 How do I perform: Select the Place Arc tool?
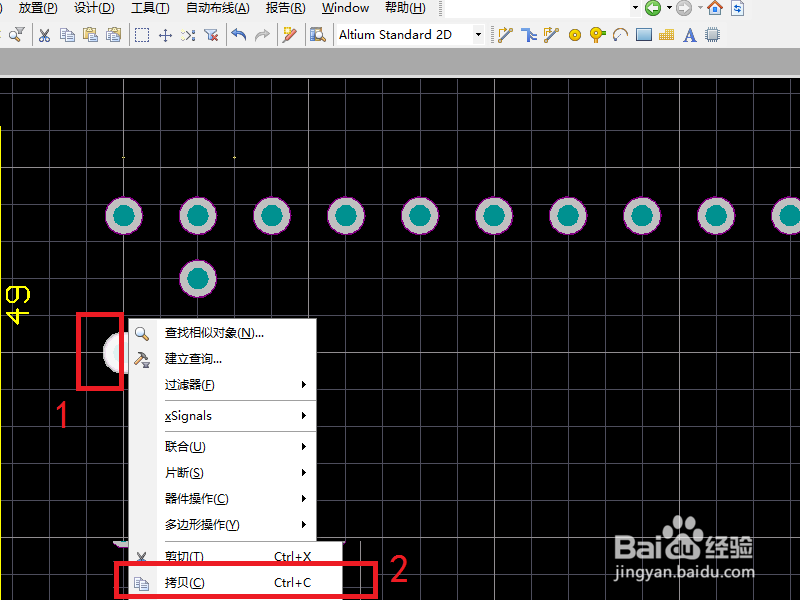pos(618,34)
